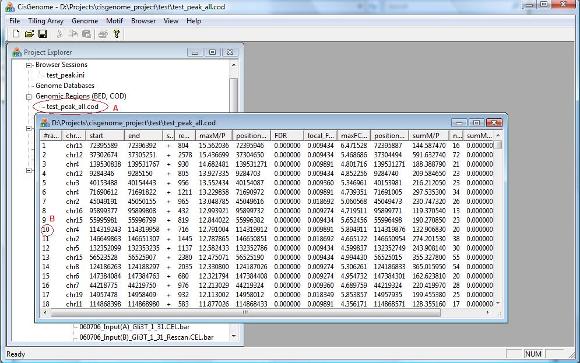
Task: Click sumM/P value 991.632740 in row 2
Action: point(428,155)
